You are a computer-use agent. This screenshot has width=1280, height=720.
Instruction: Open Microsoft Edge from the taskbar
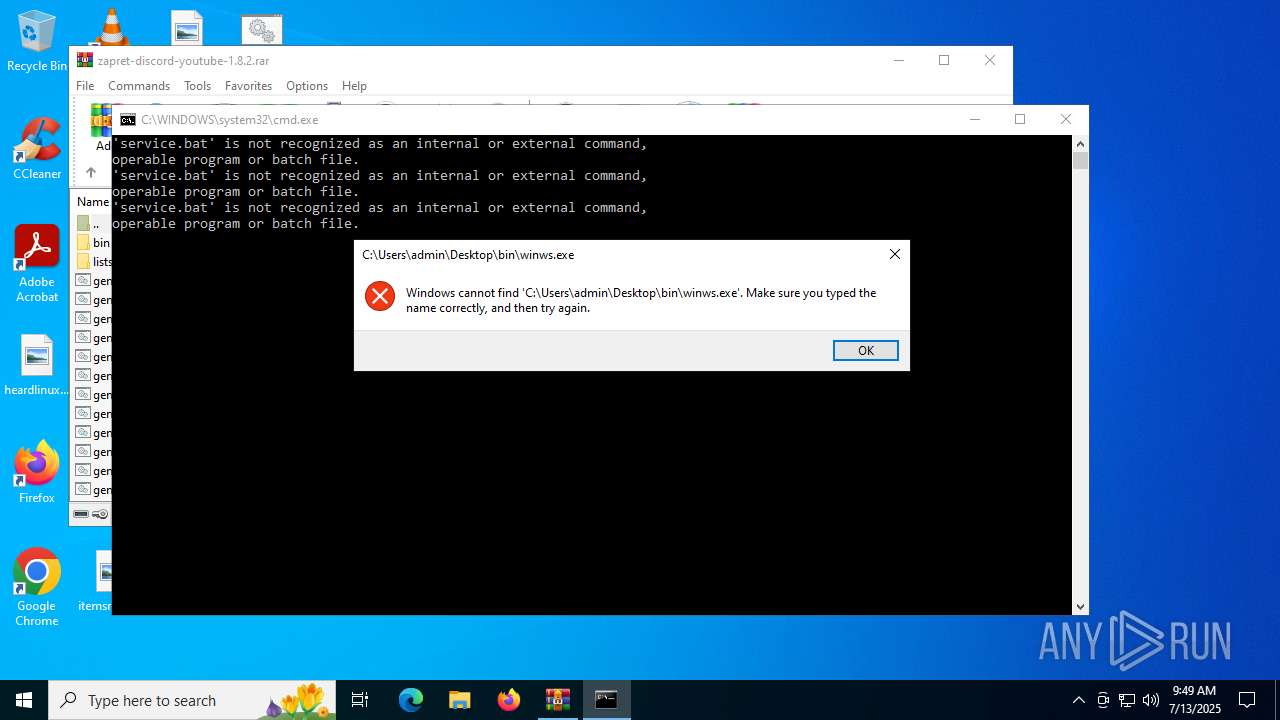coord(411,700)
